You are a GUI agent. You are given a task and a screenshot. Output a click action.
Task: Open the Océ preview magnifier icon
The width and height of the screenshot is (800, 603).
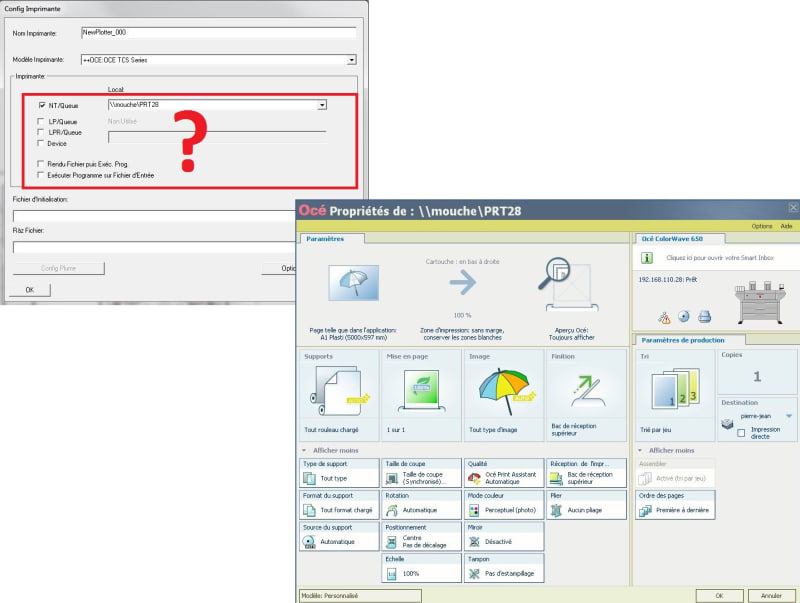coord(567,284)
